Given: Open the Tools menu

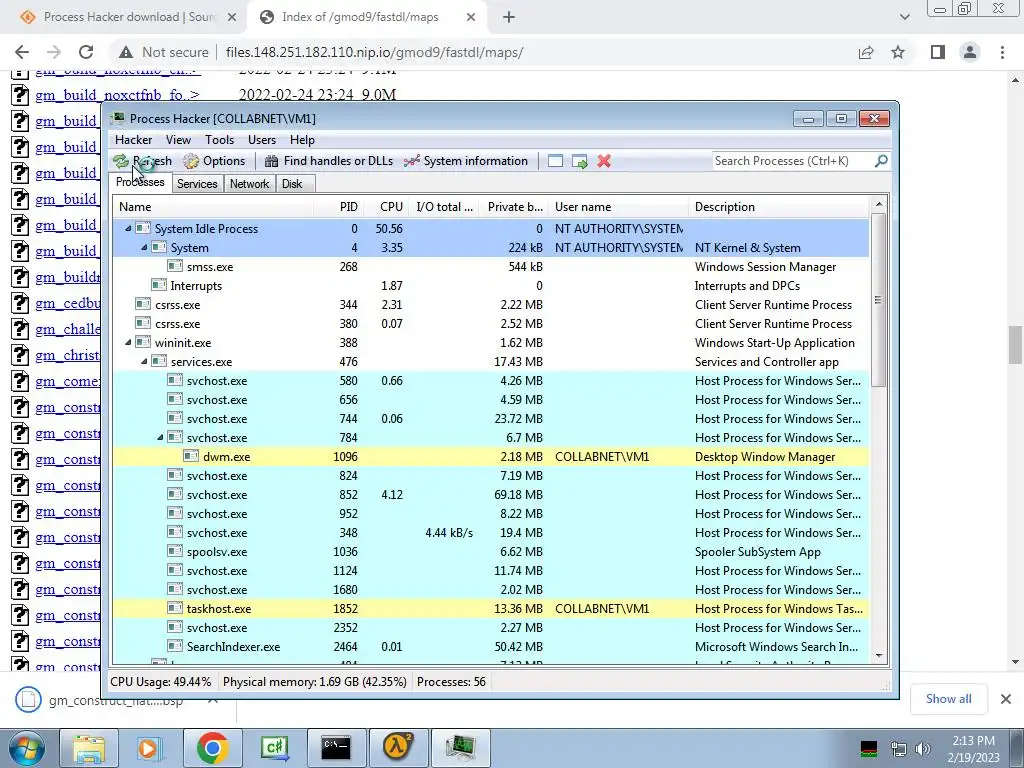Looking at the screenshot, I should [219, 140].
